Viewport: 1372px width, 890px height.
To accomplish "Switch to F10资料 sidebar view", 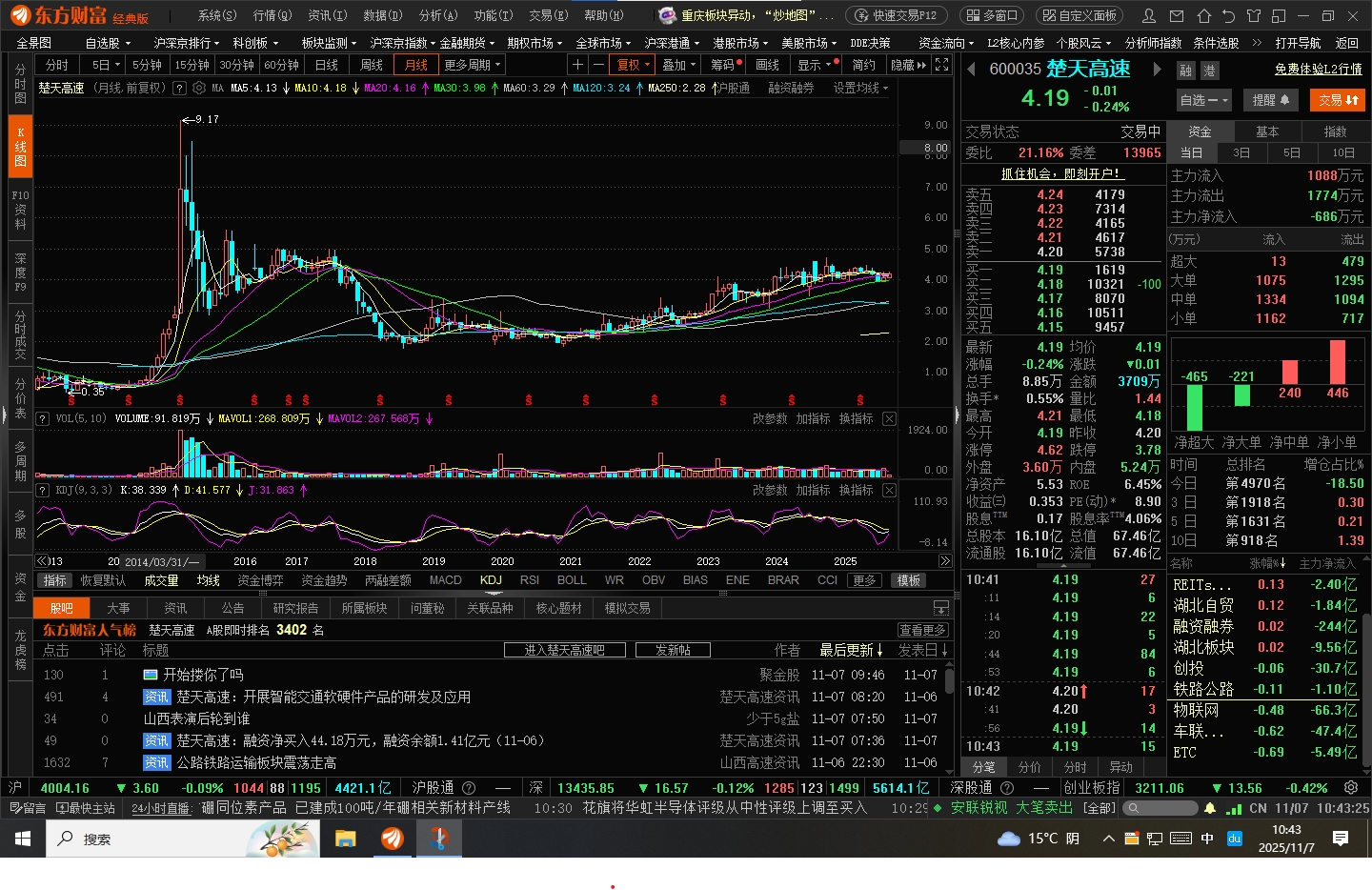I will coord(20,210).
